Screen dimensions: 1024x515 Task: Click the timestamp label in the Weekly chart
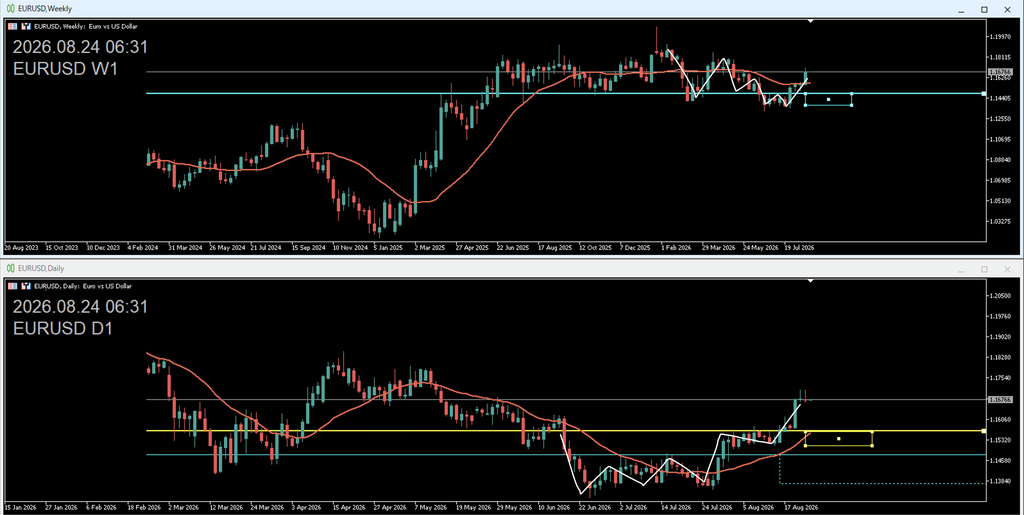coord(80,47)
